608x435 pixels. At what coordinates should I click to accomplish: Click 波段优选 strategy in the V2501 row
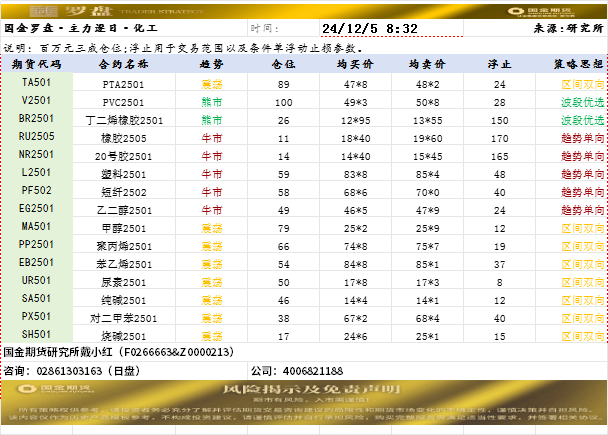coord(582,102)
